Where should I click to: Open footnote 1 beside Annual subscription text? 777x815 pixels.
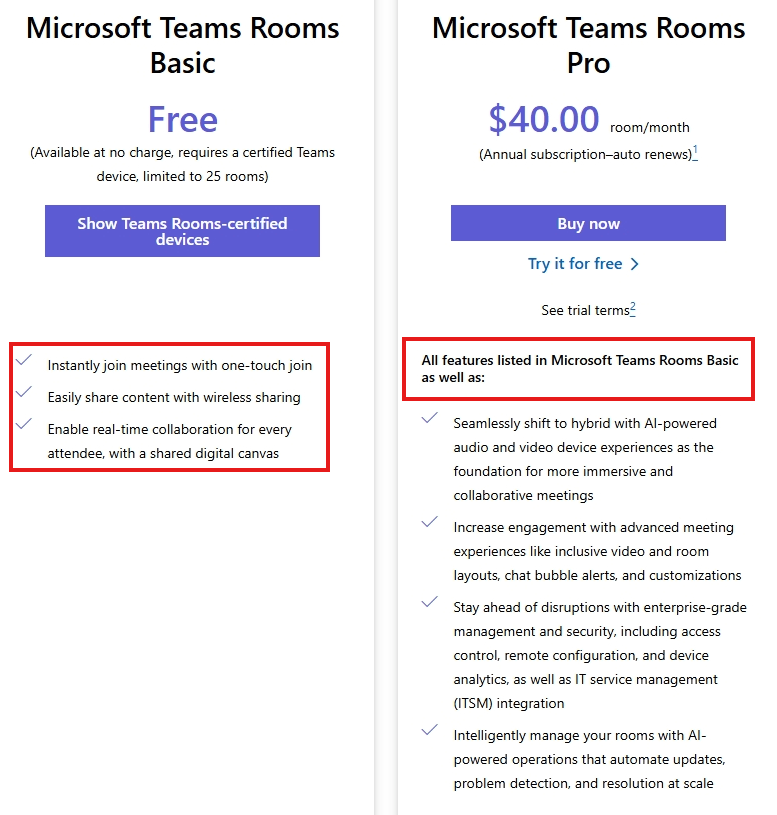coord(695,152)
